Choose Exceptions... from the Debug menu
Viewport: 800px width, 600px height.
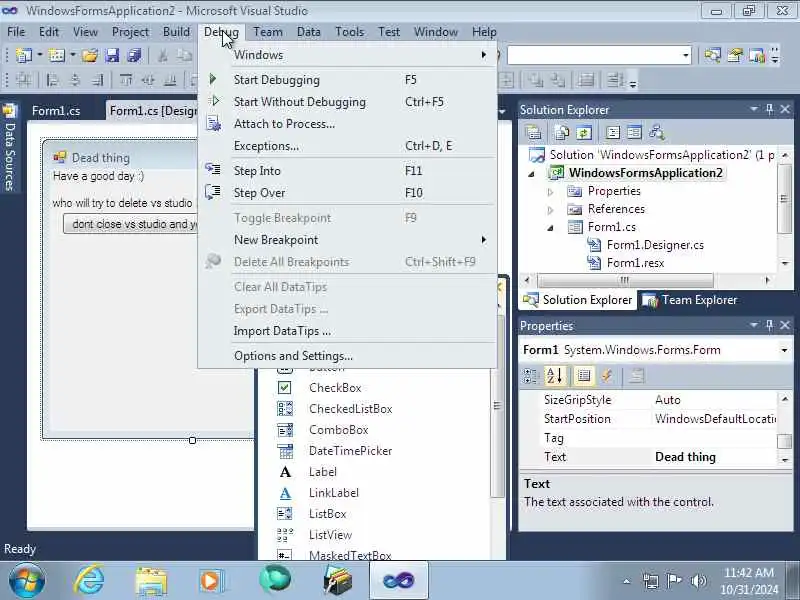coord(347,146)
